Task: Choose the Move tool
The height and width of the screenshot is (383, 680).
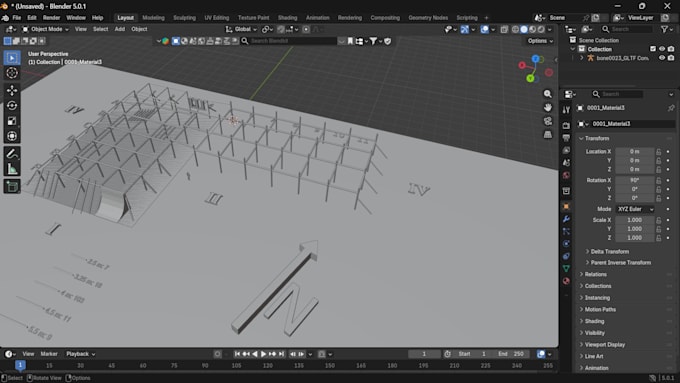Action: tap(12, 90)
